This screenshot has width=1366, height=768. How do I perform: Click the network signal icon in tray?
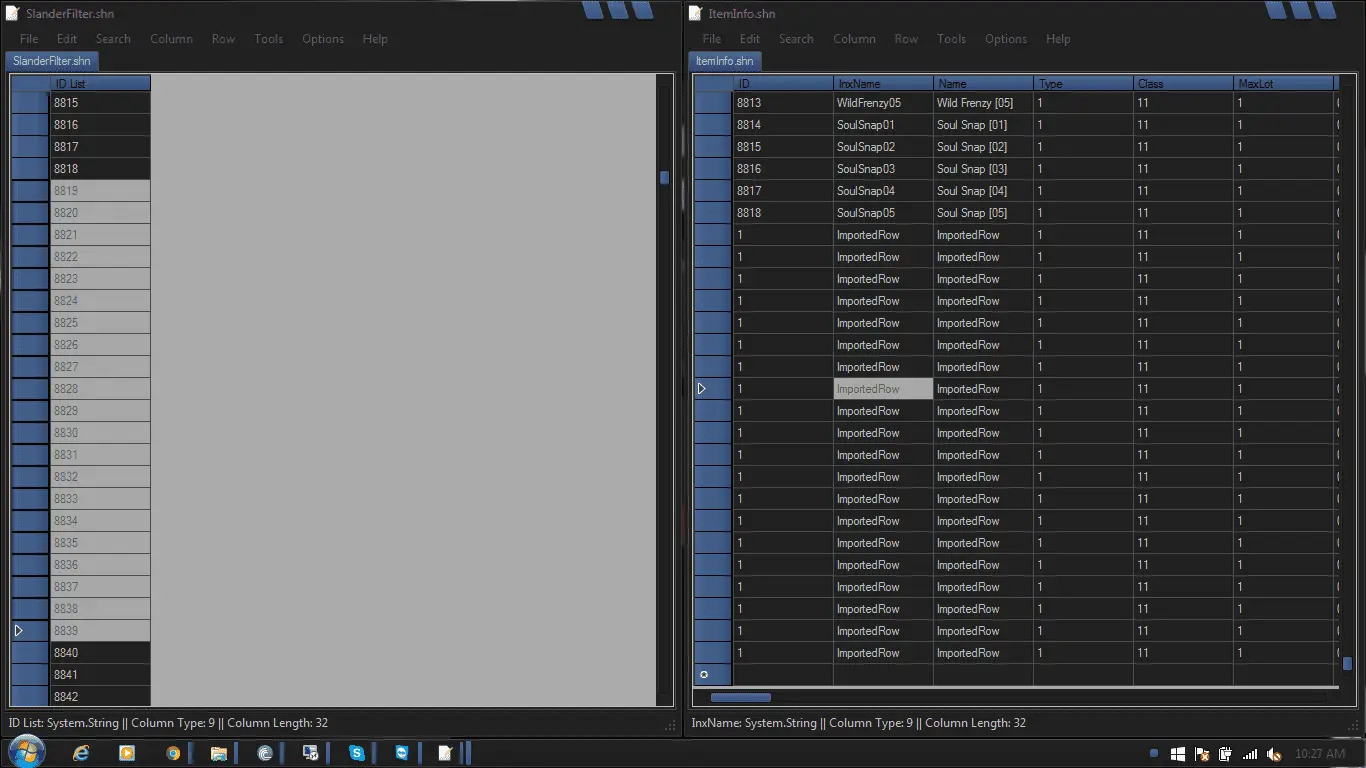1250,754
